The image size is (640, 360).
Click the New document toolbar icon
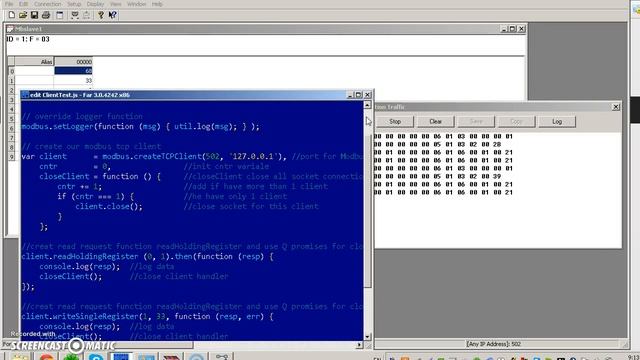tap(11, 15)
